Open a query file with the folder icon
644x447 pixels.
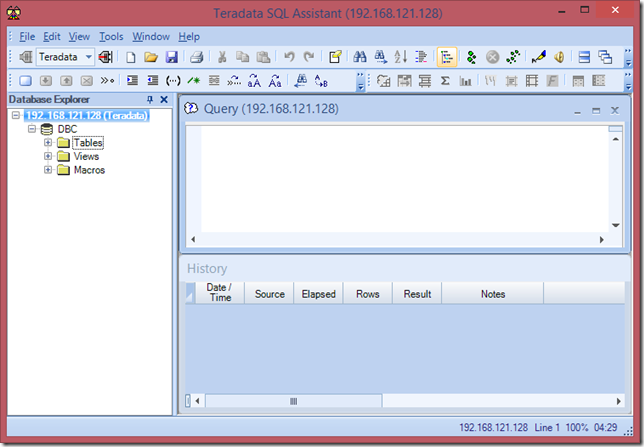pyautogui.click(x=151, y=57)
